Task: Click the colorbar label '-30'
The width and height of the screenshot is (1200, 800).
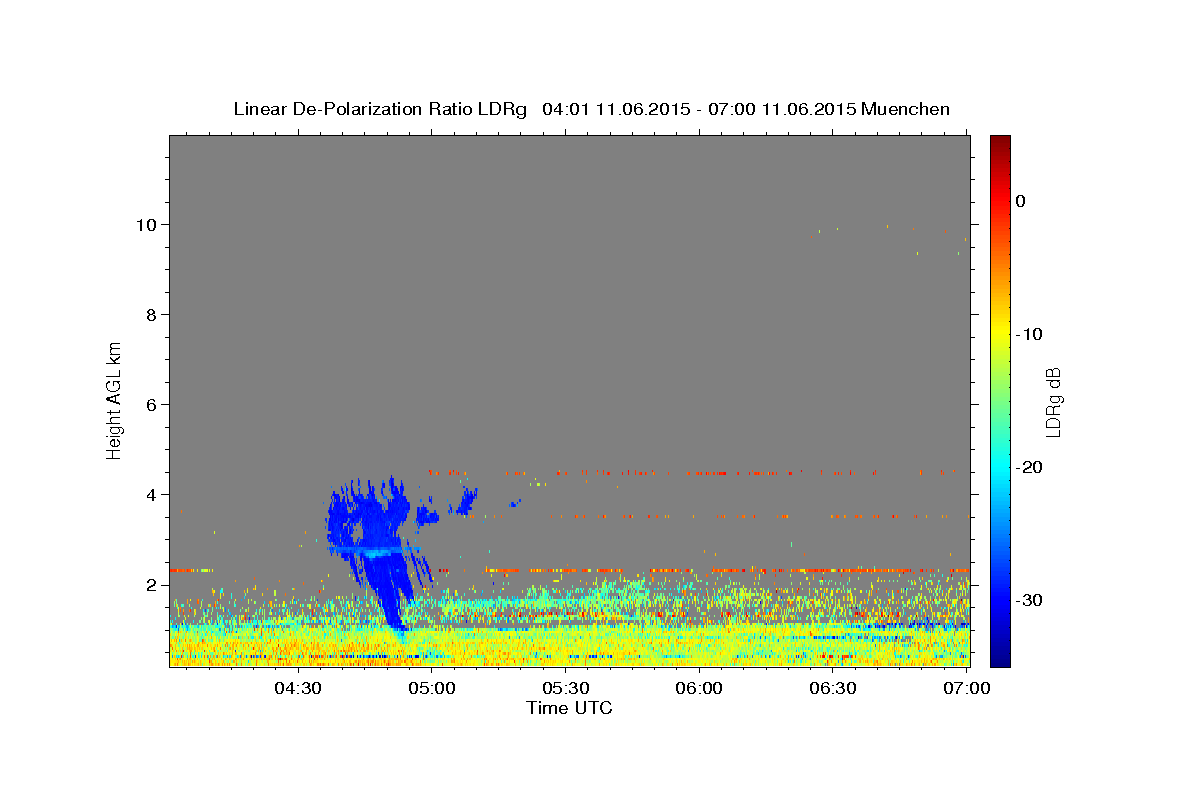Action: 1029,600
